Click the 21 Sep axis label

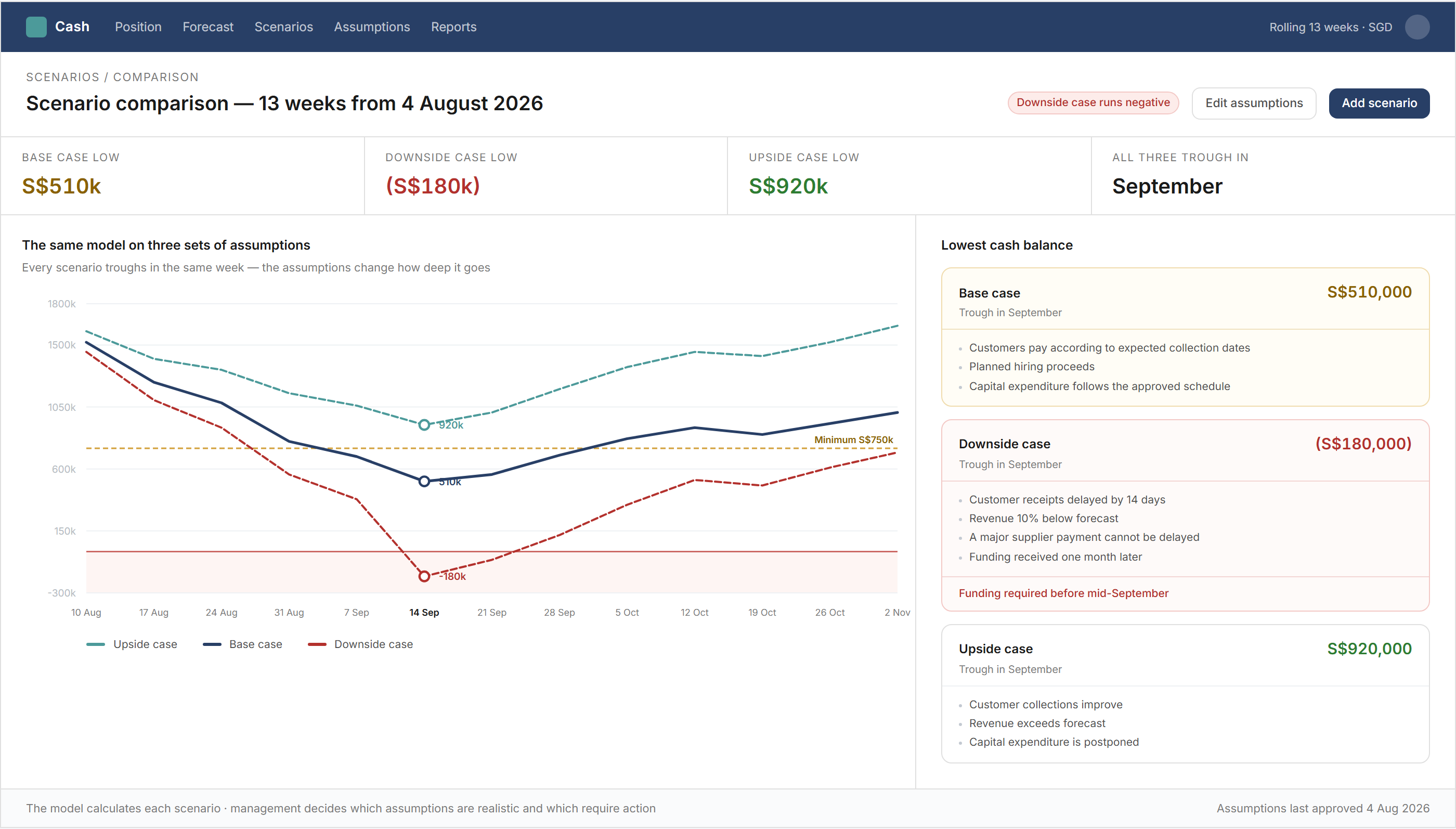click(492, 613)
